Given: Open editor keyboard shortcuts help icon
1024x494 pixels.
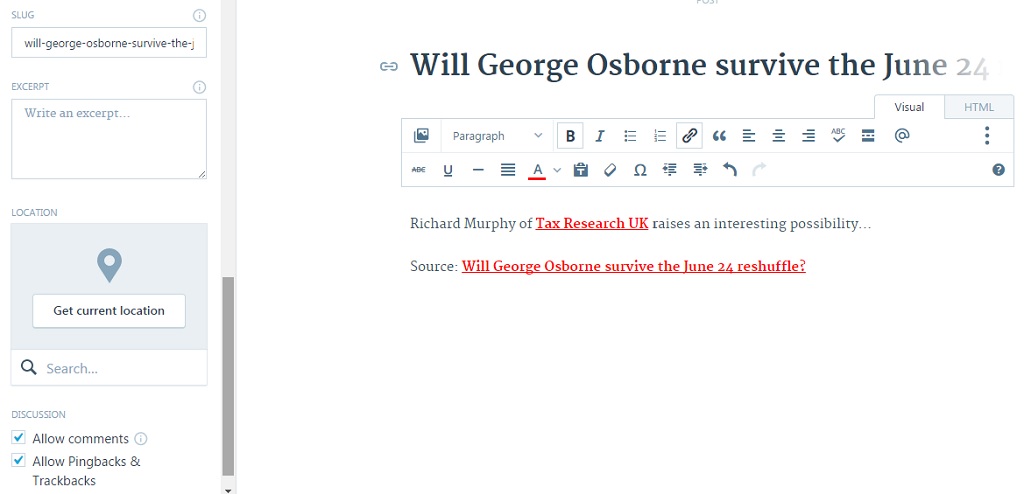Looking at the screenshot, I should pos(999,170).
